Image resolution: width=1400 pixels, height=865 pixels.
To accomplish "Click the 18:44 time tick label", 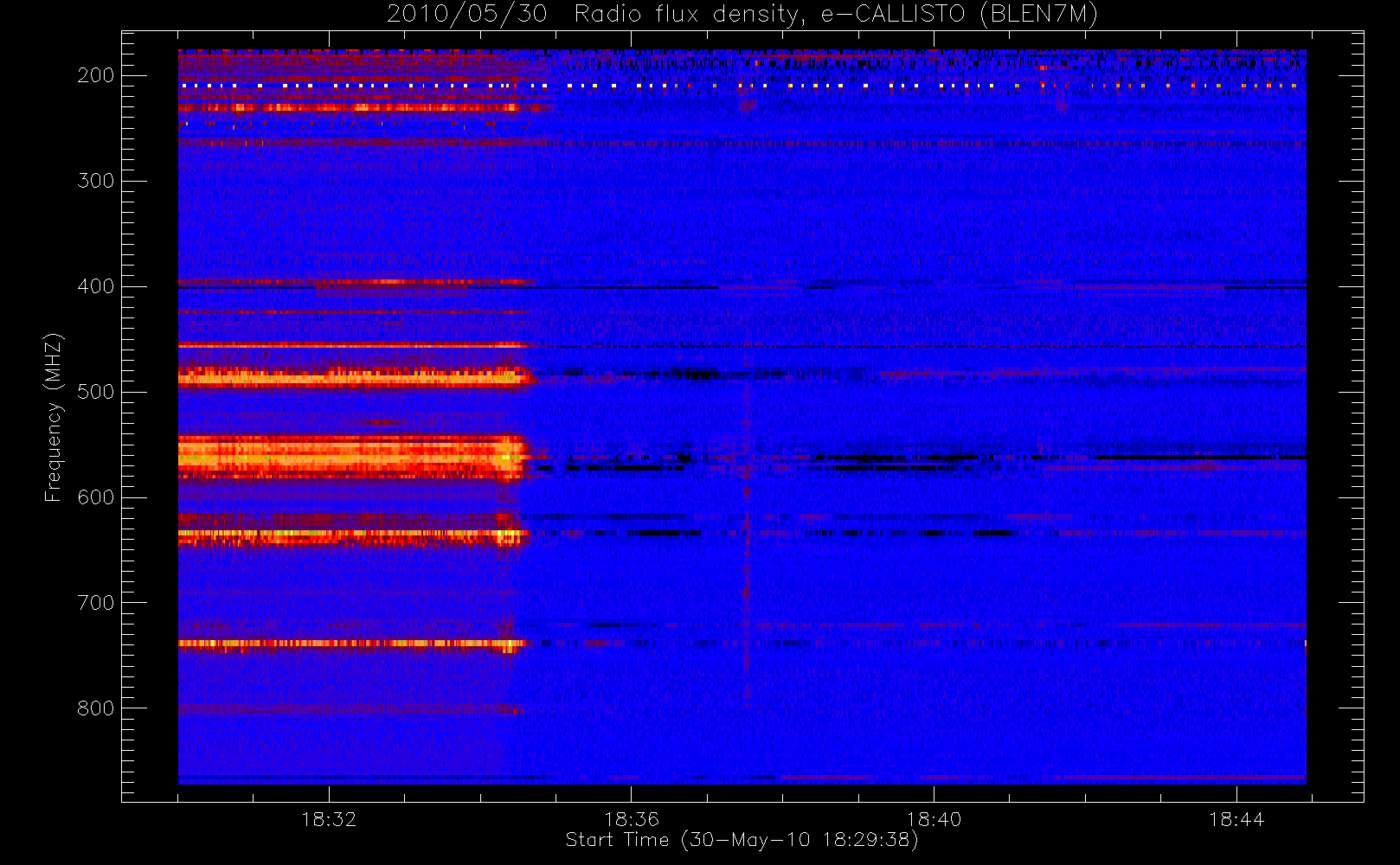I will [x=1236, y=819].
